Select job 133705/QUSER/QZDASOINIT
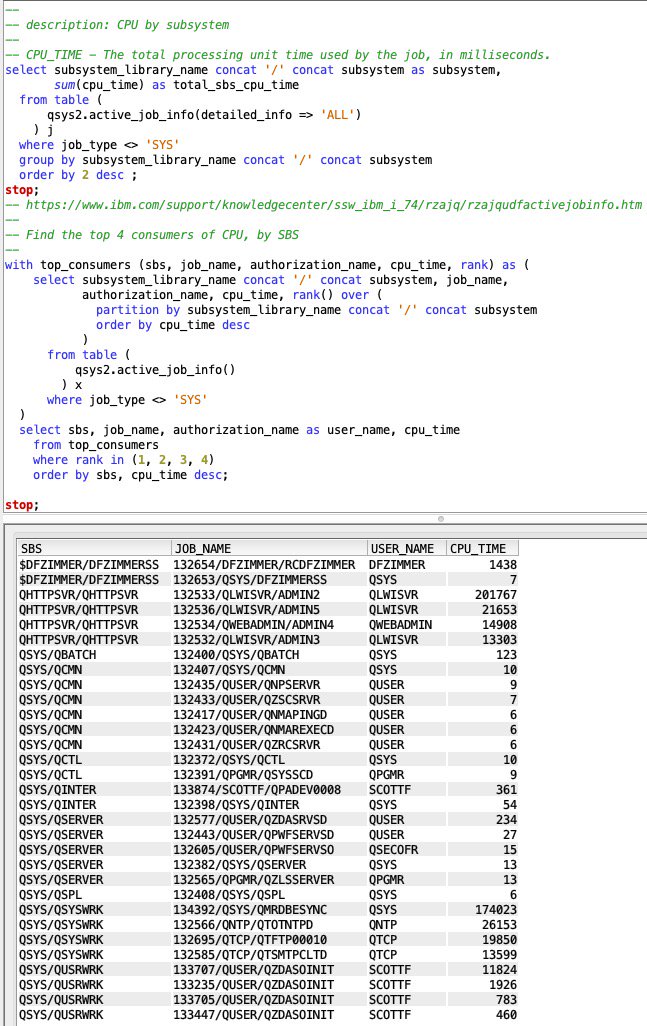 [253, 1000]
